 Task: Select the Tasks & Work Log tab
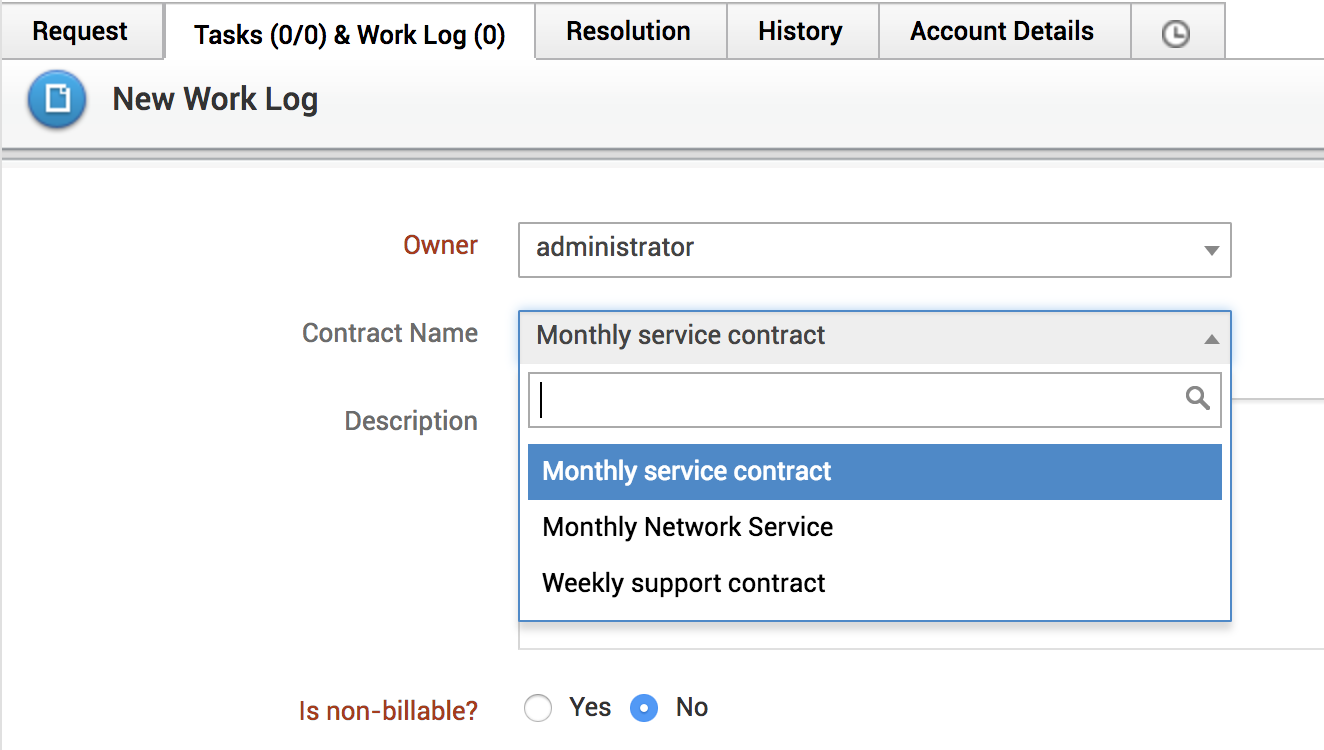[x=349, y=35]
